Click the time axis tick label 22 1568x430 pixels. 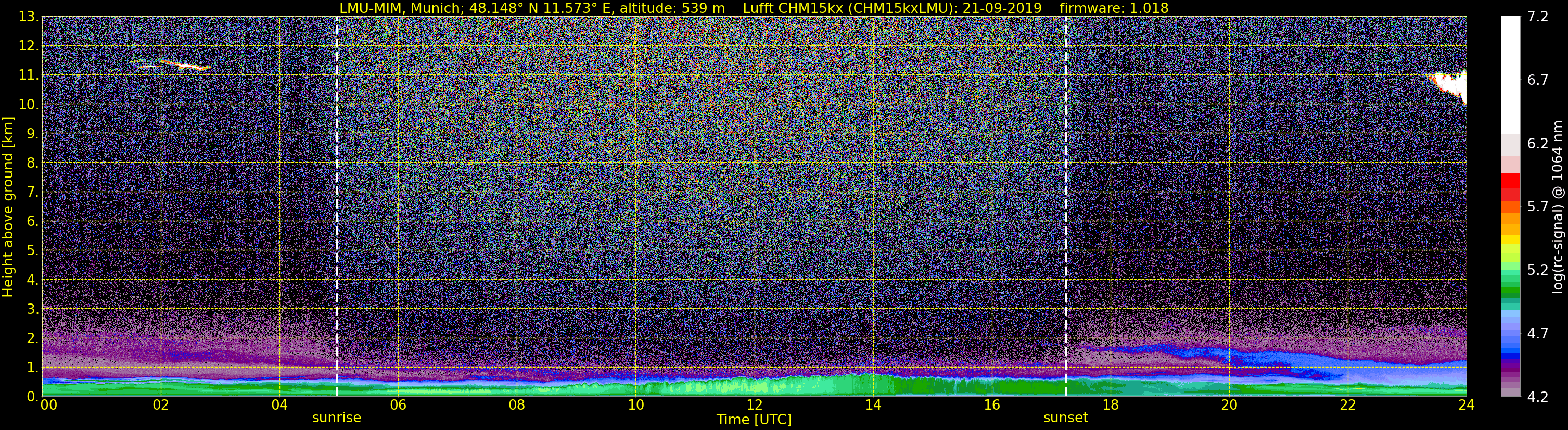[x=1348, y=405]
